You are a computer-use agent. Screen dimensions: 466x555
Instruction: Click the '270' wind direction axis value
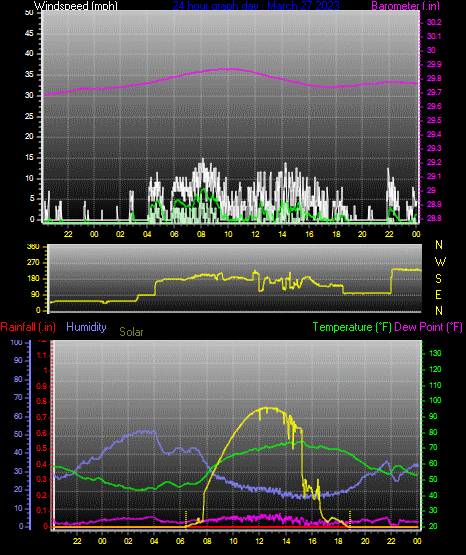tap(33, 263)
